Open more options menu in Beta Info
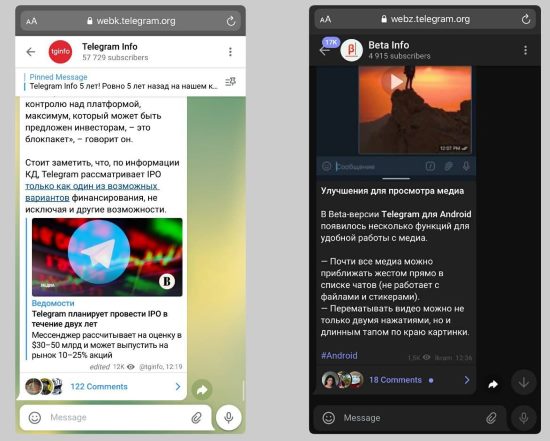This screenshot has height=441, width=550. point(525,50)
